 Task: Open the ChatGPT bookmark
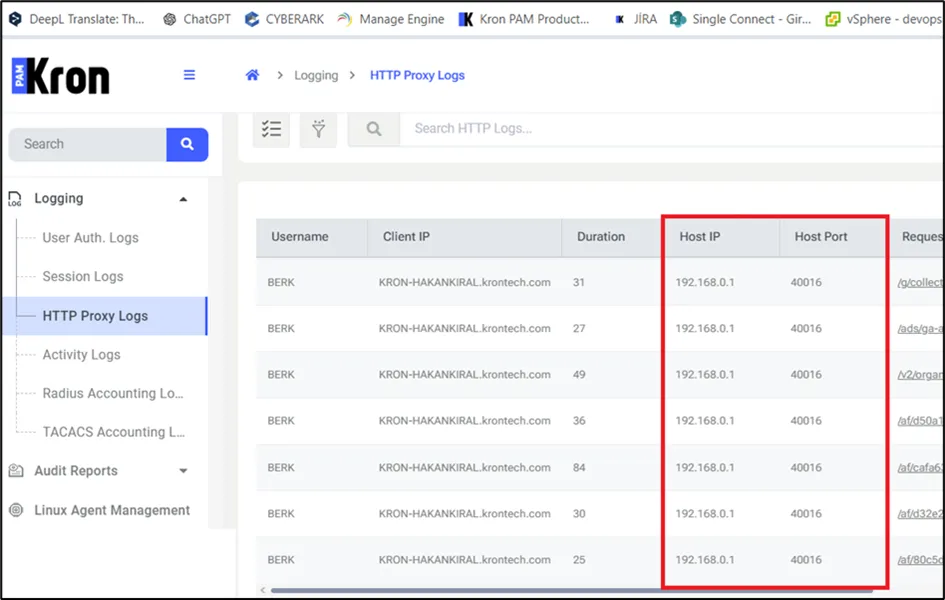tap(197, 19)
